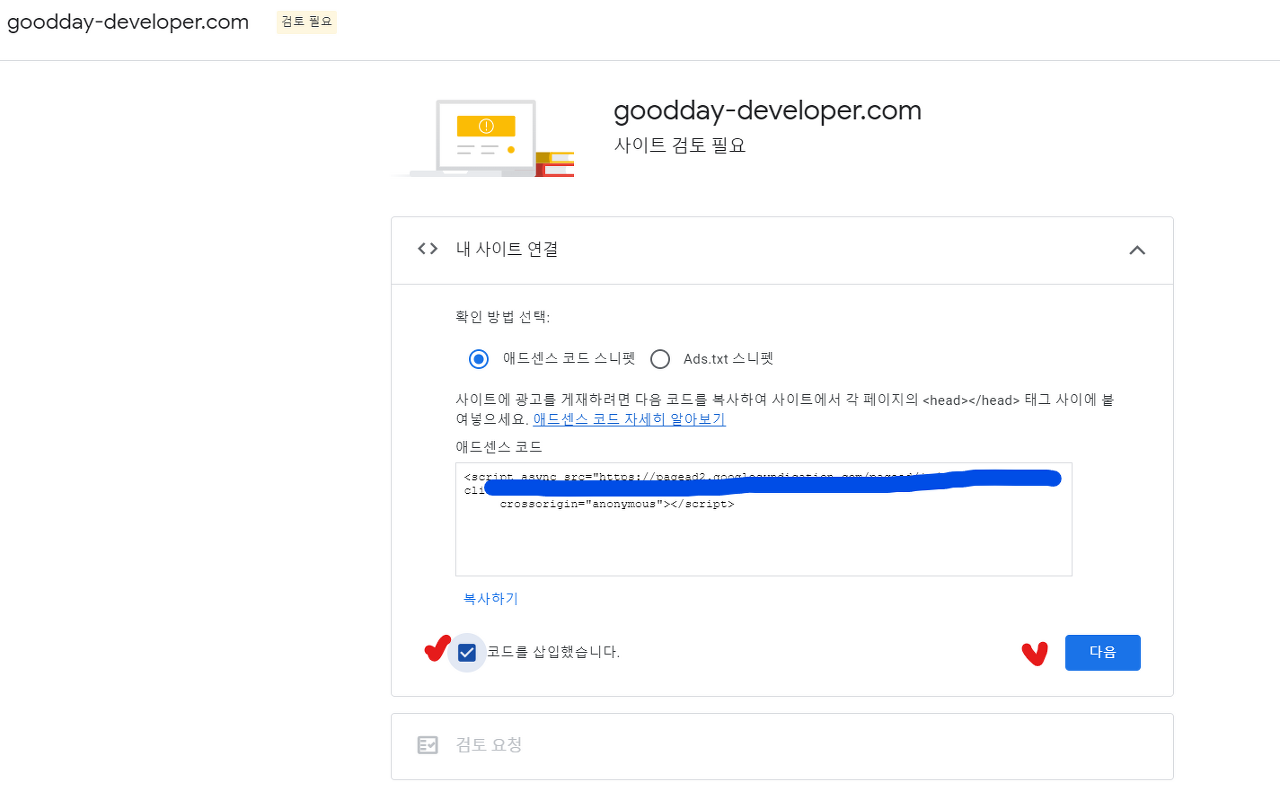Click the site review illustration image
This screenshot has width=1280, height=800.
pyautogui.click(x=484, y=138)
